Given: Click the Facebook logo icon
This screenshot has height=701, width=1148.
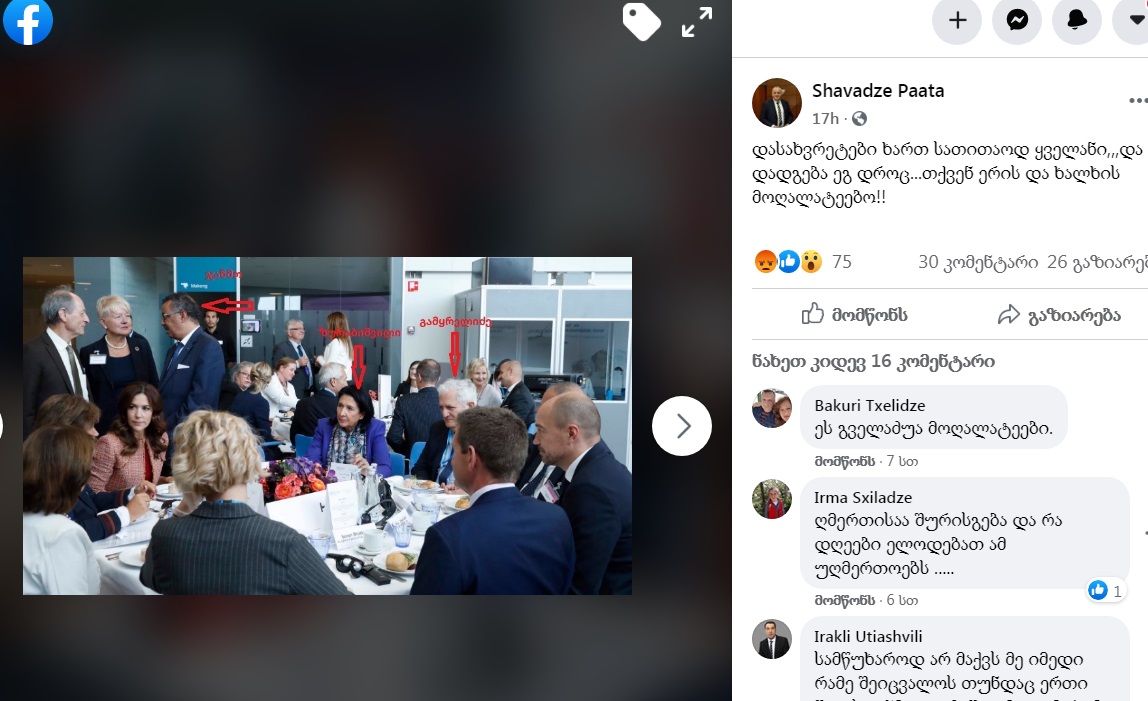Looking at the screenshot, I should (x=28, y=22).
